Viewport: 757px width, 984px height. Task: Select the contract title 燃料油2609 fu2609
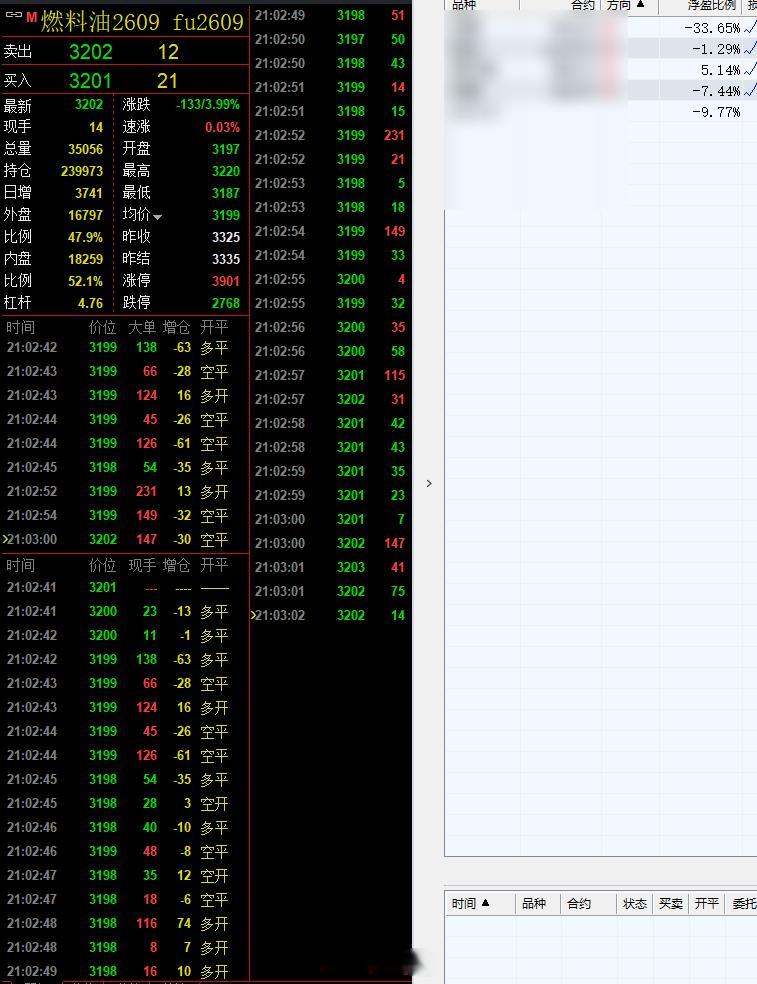[142, 22]
